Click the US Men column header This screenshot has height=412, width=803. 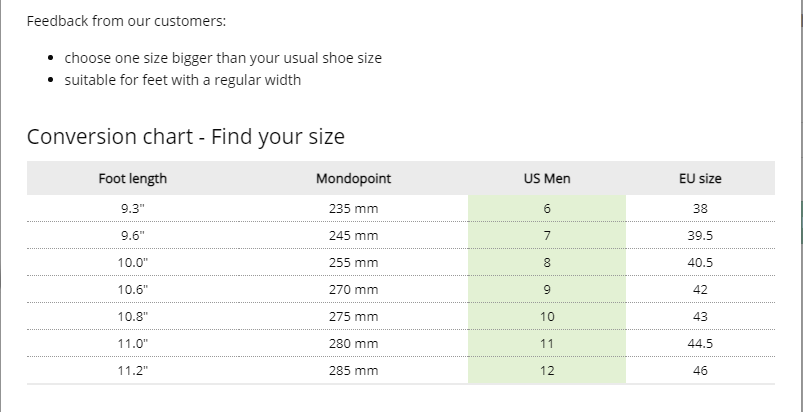tap(547, 179)
